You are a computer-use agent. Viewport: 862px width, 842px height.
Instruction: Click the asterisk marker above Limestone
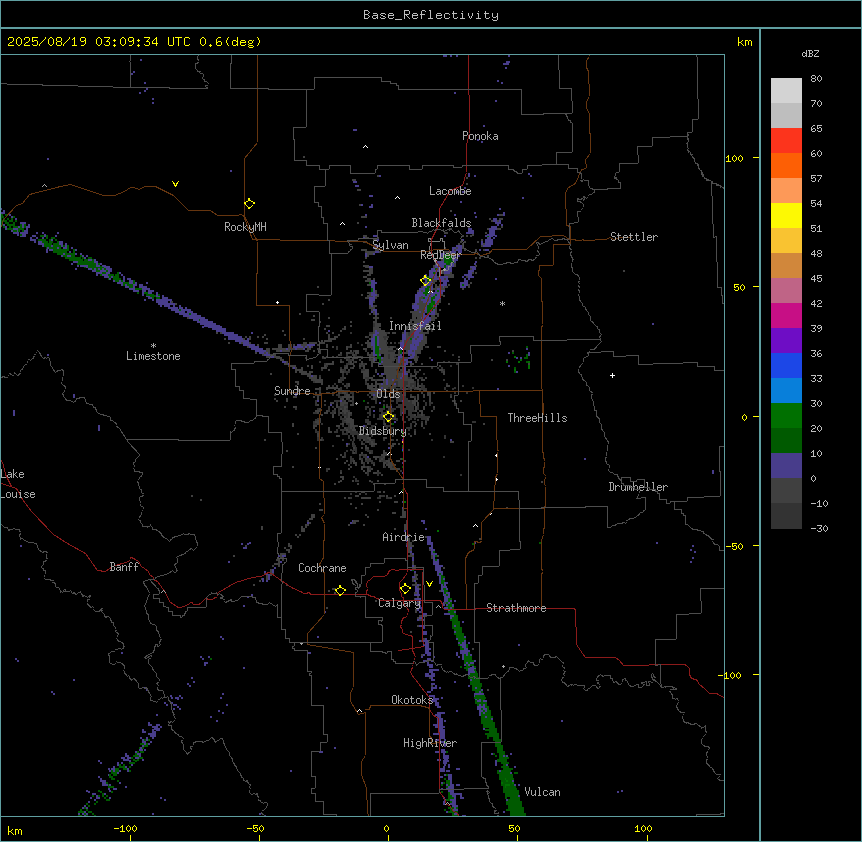[153, 346]
